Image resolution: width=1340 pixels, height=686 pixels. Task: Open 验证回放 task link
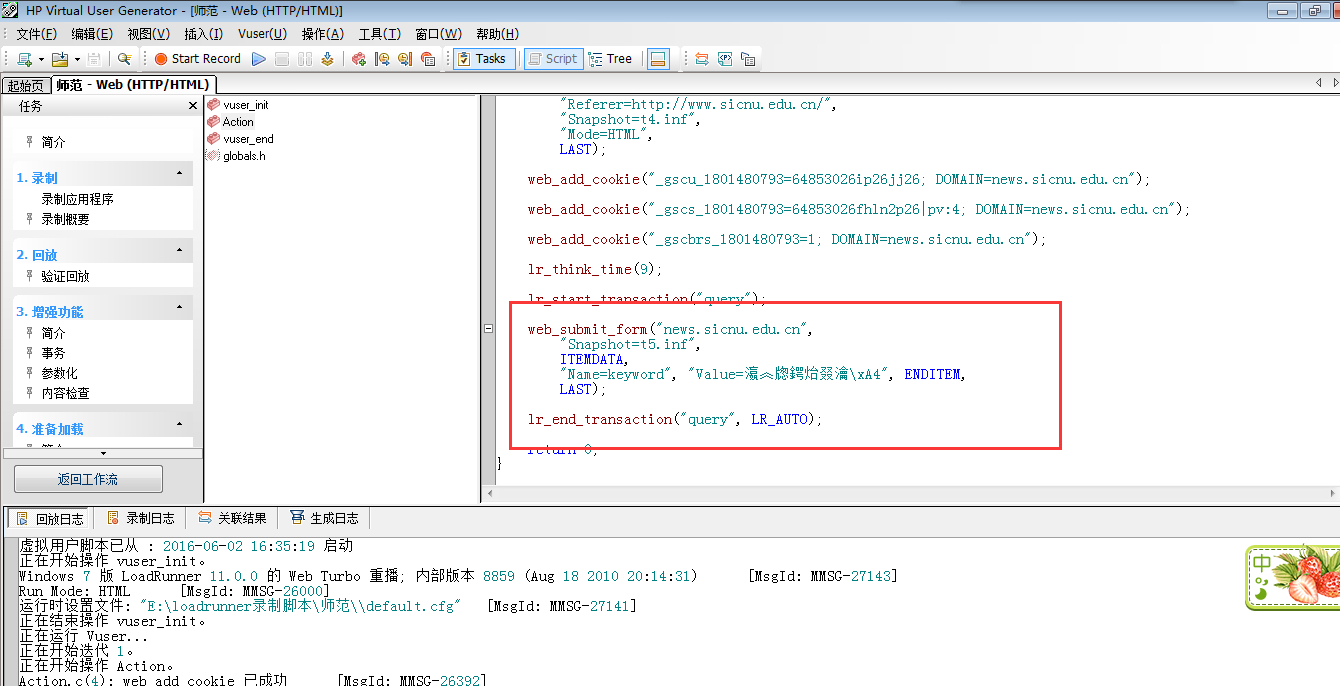(x=65, y=276)
